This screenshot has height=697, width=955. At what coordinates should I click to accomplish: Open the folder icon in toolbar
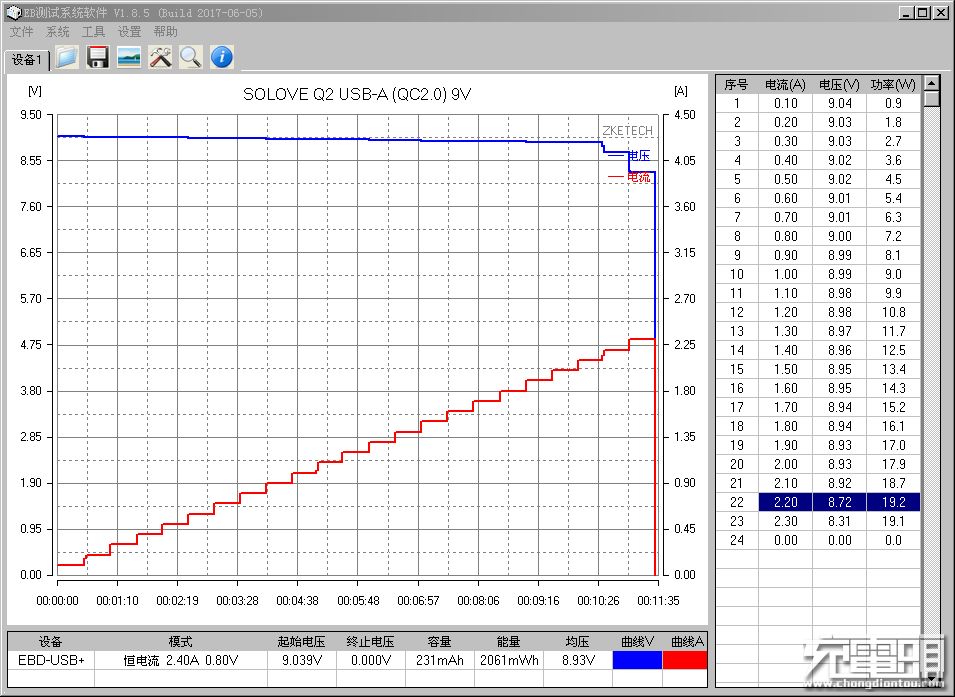click(x=68, y=57)
